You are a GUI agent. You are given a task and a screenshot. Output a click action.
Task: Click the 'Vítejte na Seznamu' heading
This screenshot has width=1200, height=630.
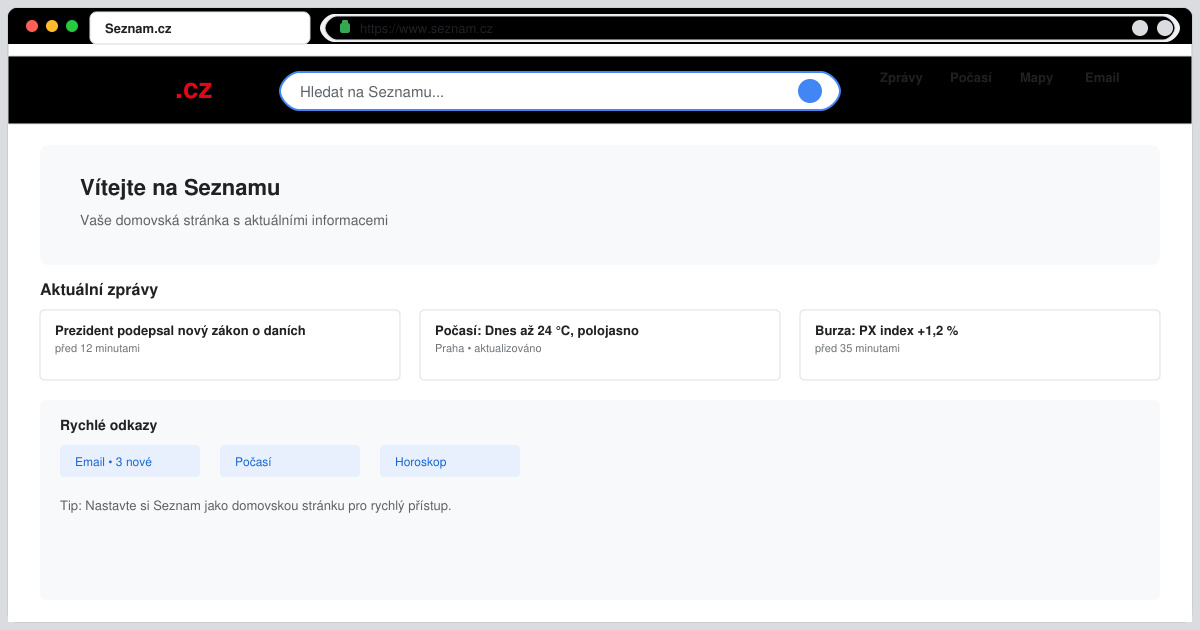180,187
